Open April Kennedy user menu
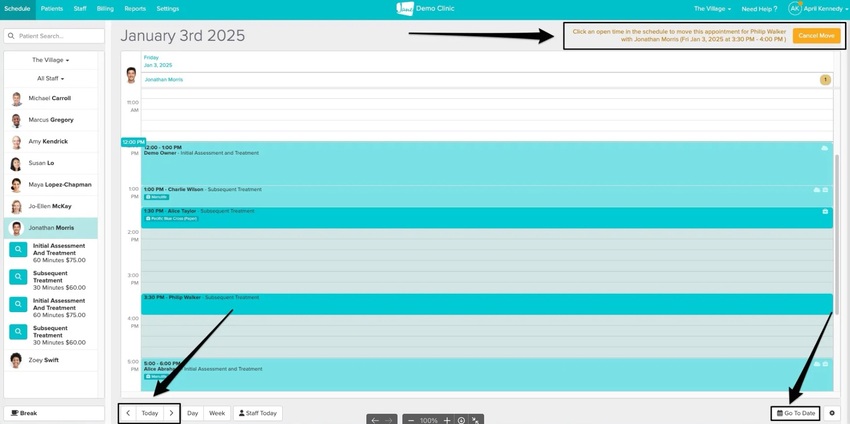This screenshot has height=424, width=850. pos(825,9)
